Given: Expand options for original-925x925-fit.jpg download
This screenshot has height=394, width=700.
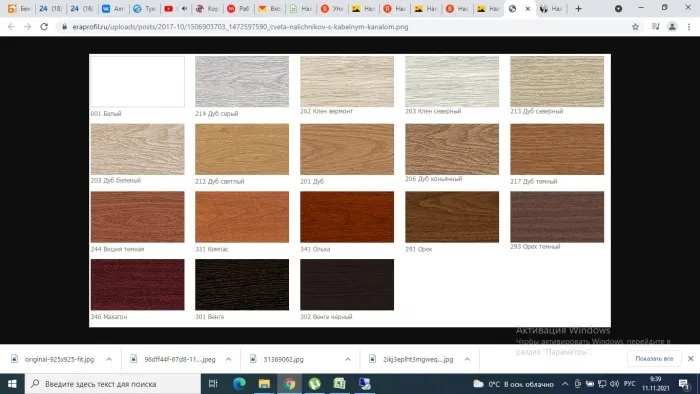Looking at the screenshot, I should point(109,359).
